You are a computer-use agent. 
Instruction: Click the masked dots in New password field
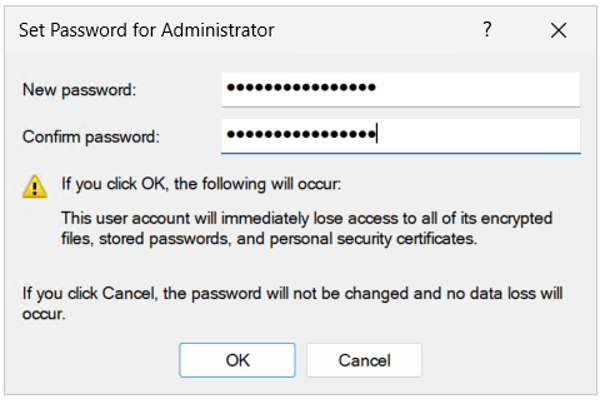click(x=301, y=88)
